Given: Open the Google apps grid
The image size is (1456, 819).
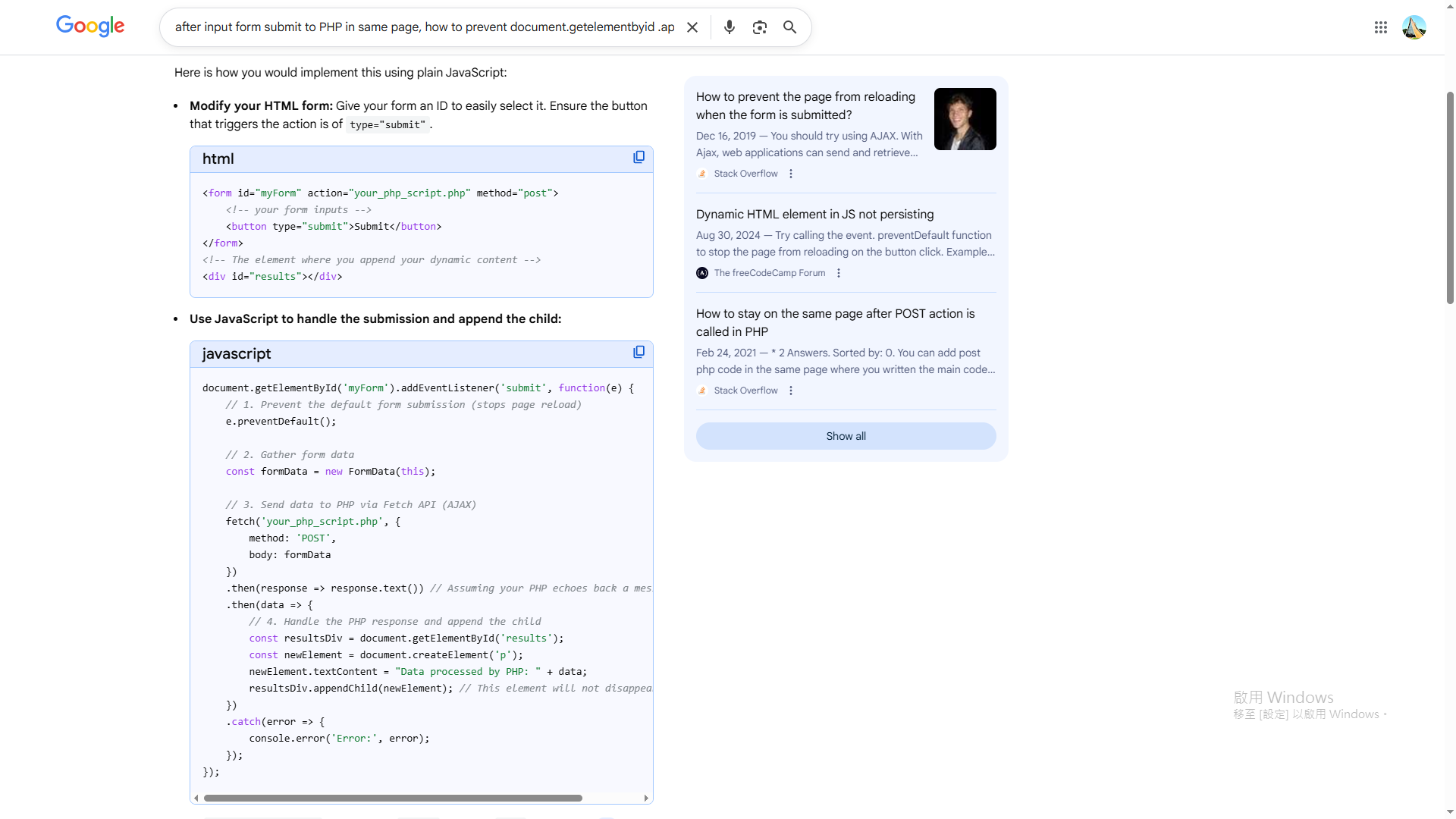Looking at the screenshot, I should click(x=1380, y=27).
